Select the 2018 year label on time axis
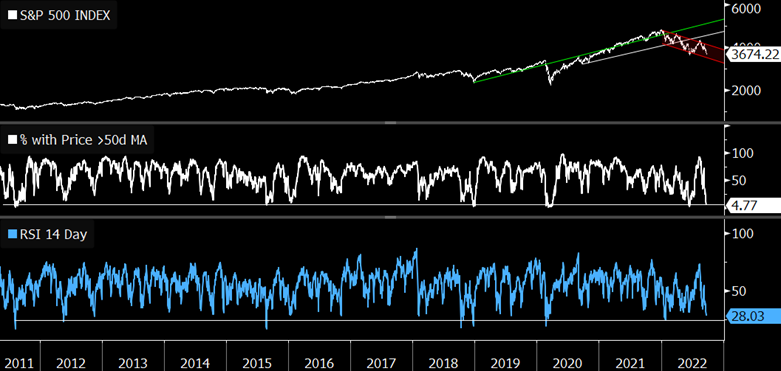This screenshot has width=781, height=371. (443, 363)
